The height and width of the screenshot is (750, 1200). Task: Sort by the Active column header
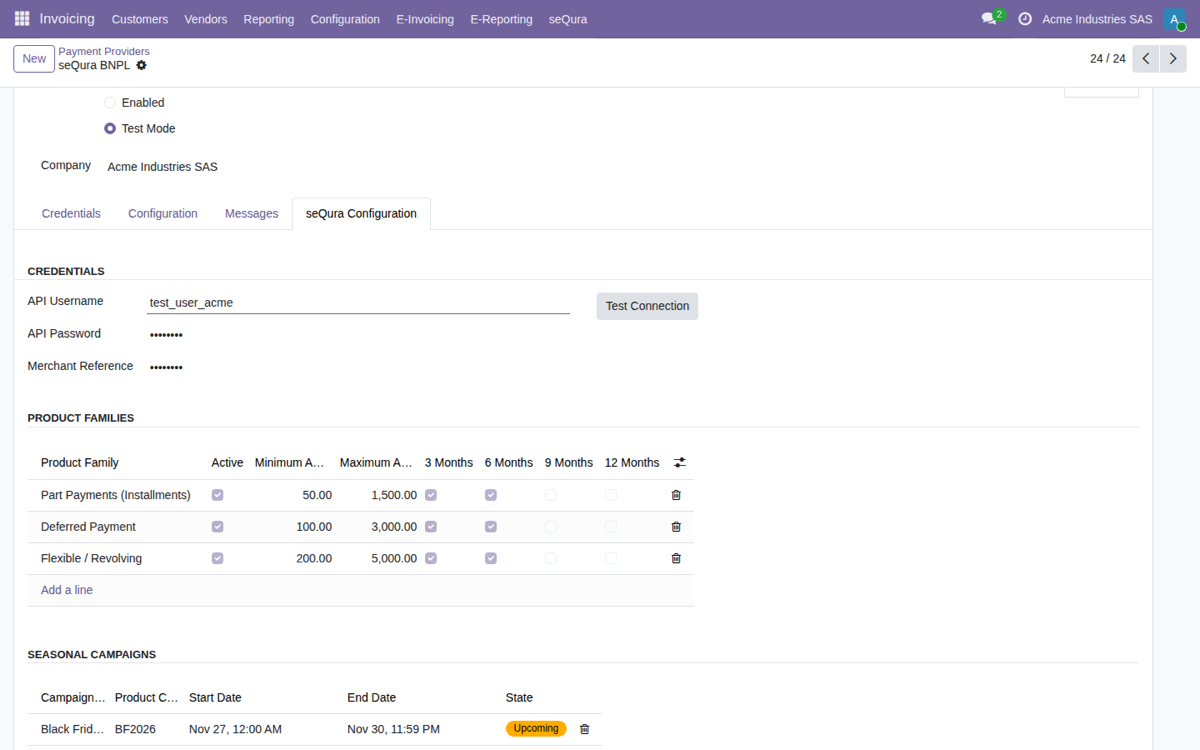pyautogui.click(x=227, y=463)
